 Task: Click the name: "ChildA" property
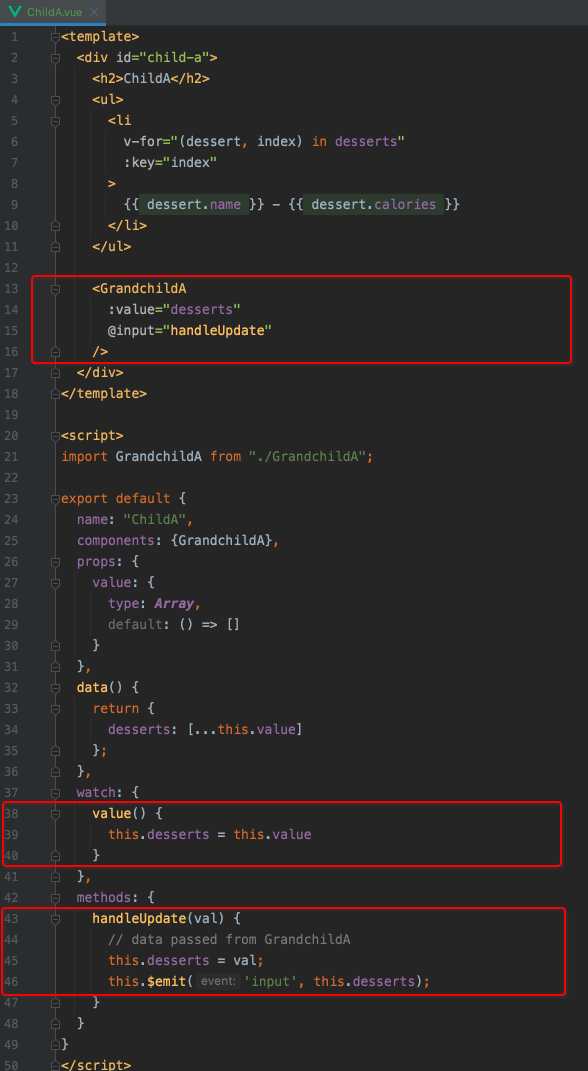[130, 520]
